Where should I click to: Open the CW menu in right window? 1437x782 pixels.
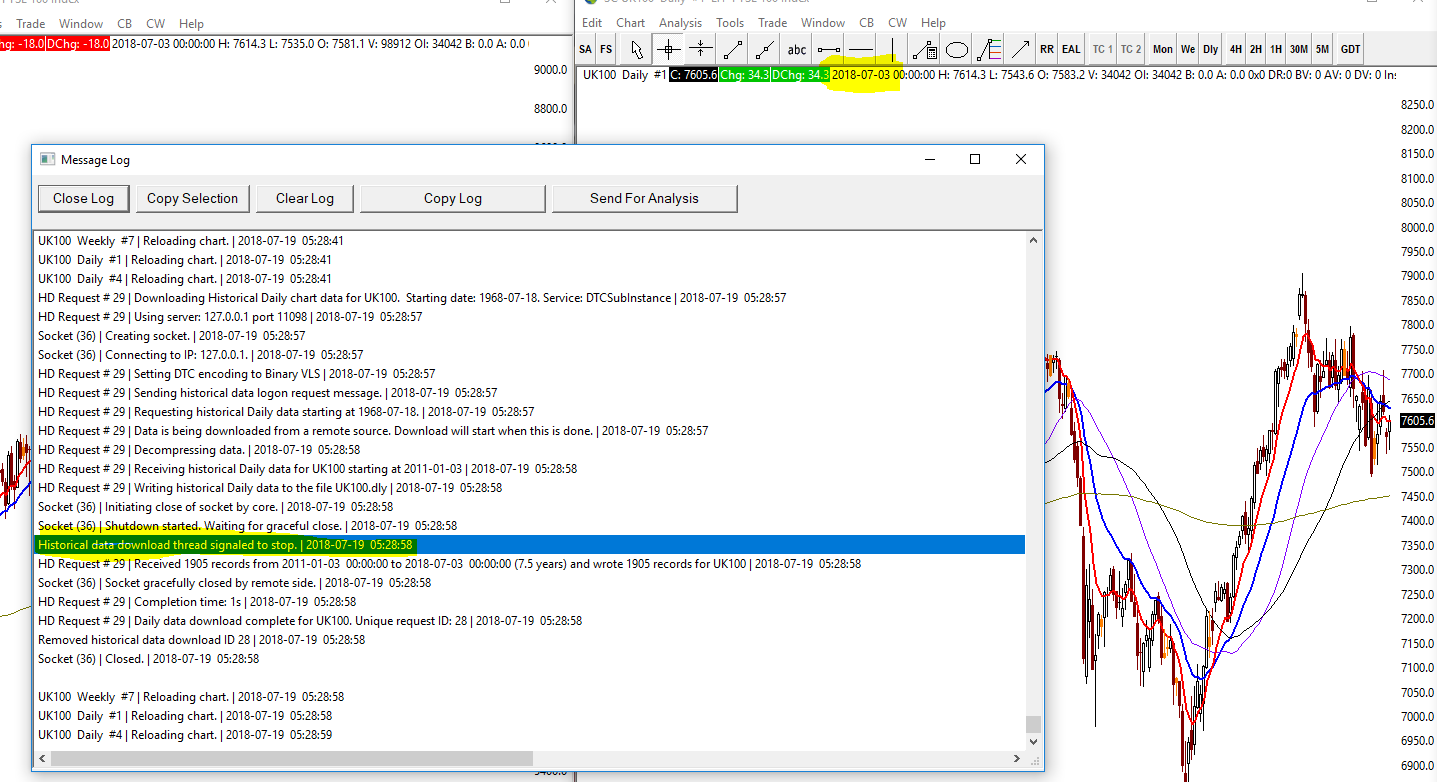tap(898, 22)
